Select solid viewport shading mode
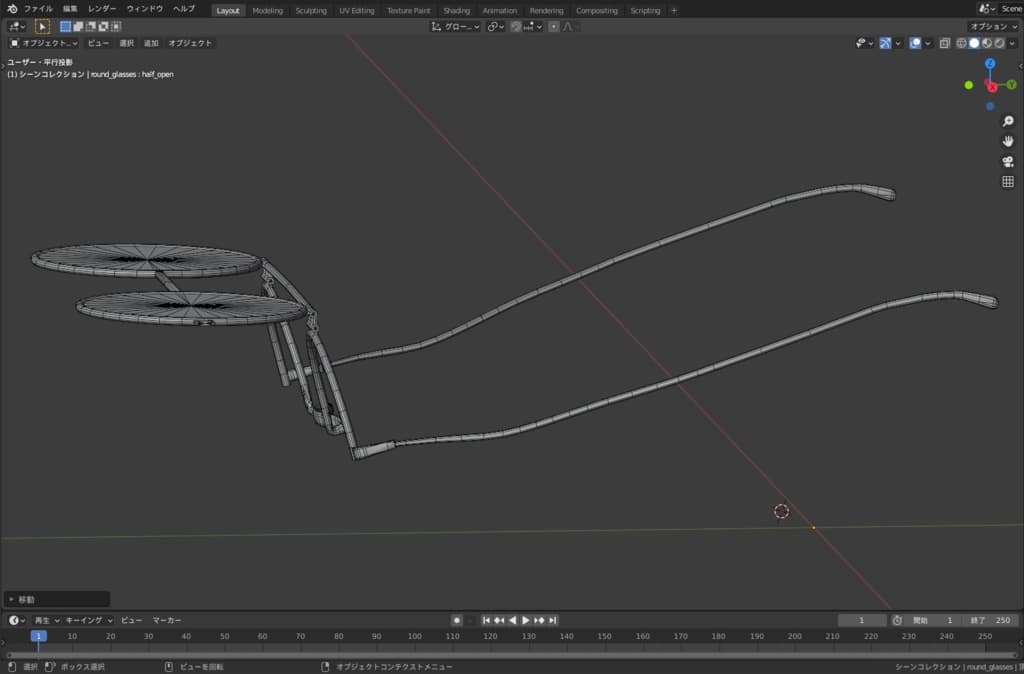This screenshot has height=674, width=1024. 973,43
